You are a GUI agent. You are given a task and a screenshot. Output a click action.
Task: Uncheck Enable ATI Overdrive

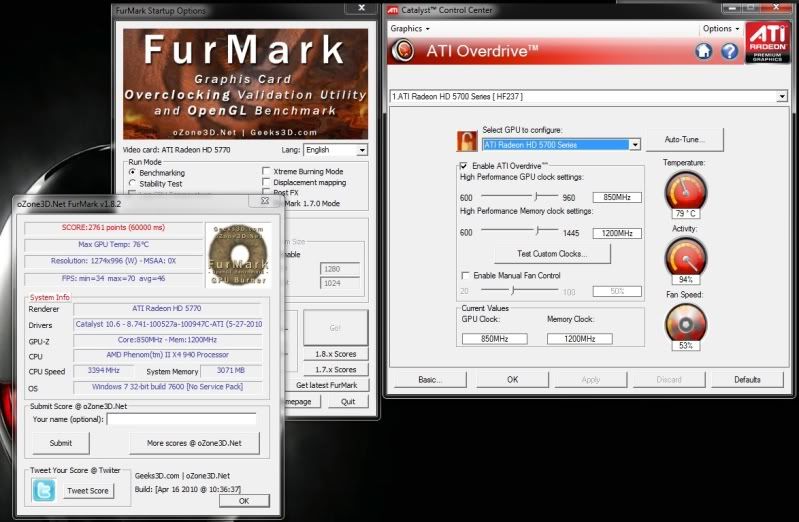click(464, 166)
